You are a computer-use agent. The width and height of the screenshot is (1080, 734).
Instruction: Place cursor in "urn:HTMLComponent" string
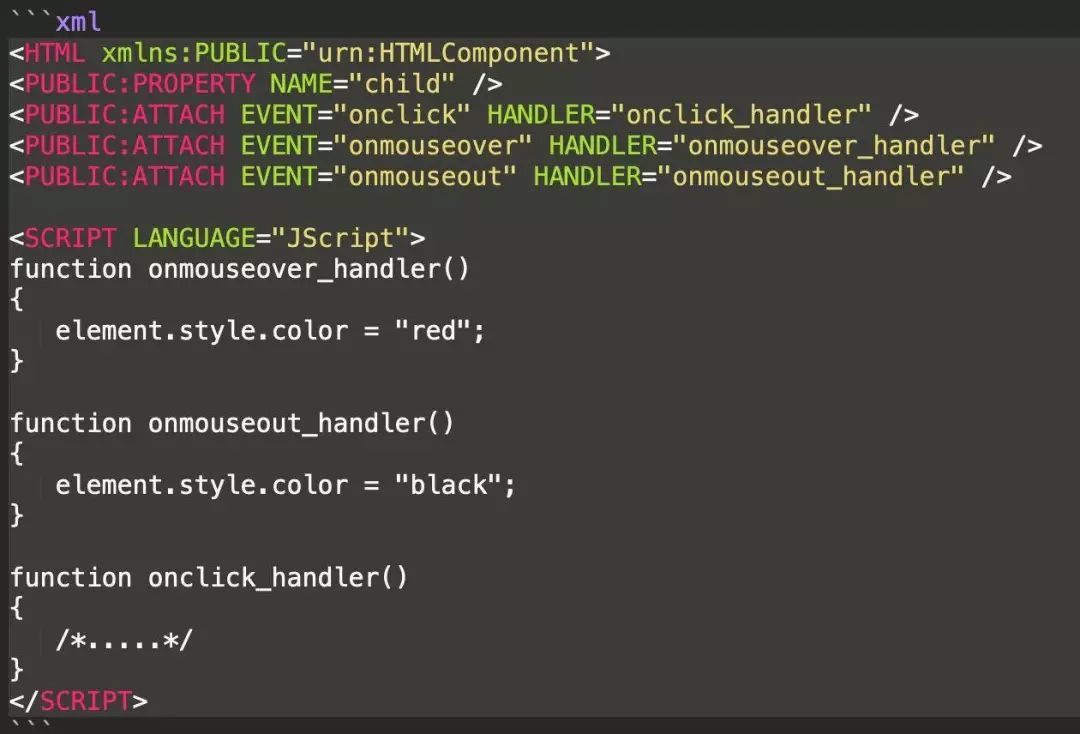pos(449,53)
